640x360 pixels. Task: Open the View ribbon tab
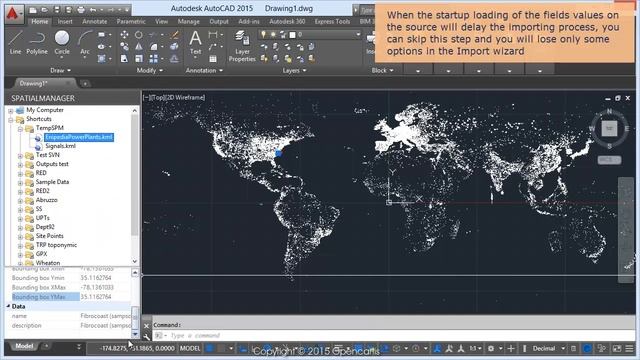161,21
